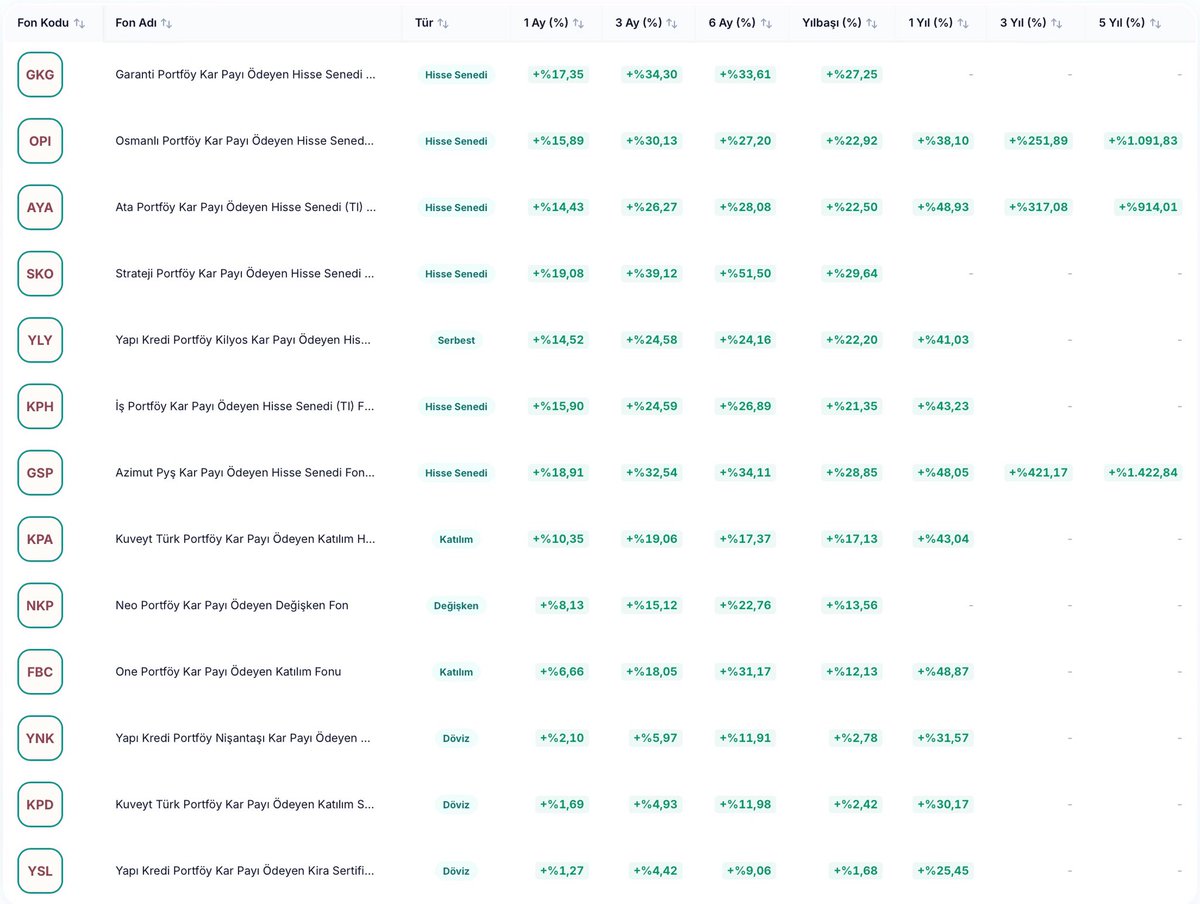Sort by 3 Ay (%) column arrows
Viewport: 1200px width, 904px height.
pos(672,23)
